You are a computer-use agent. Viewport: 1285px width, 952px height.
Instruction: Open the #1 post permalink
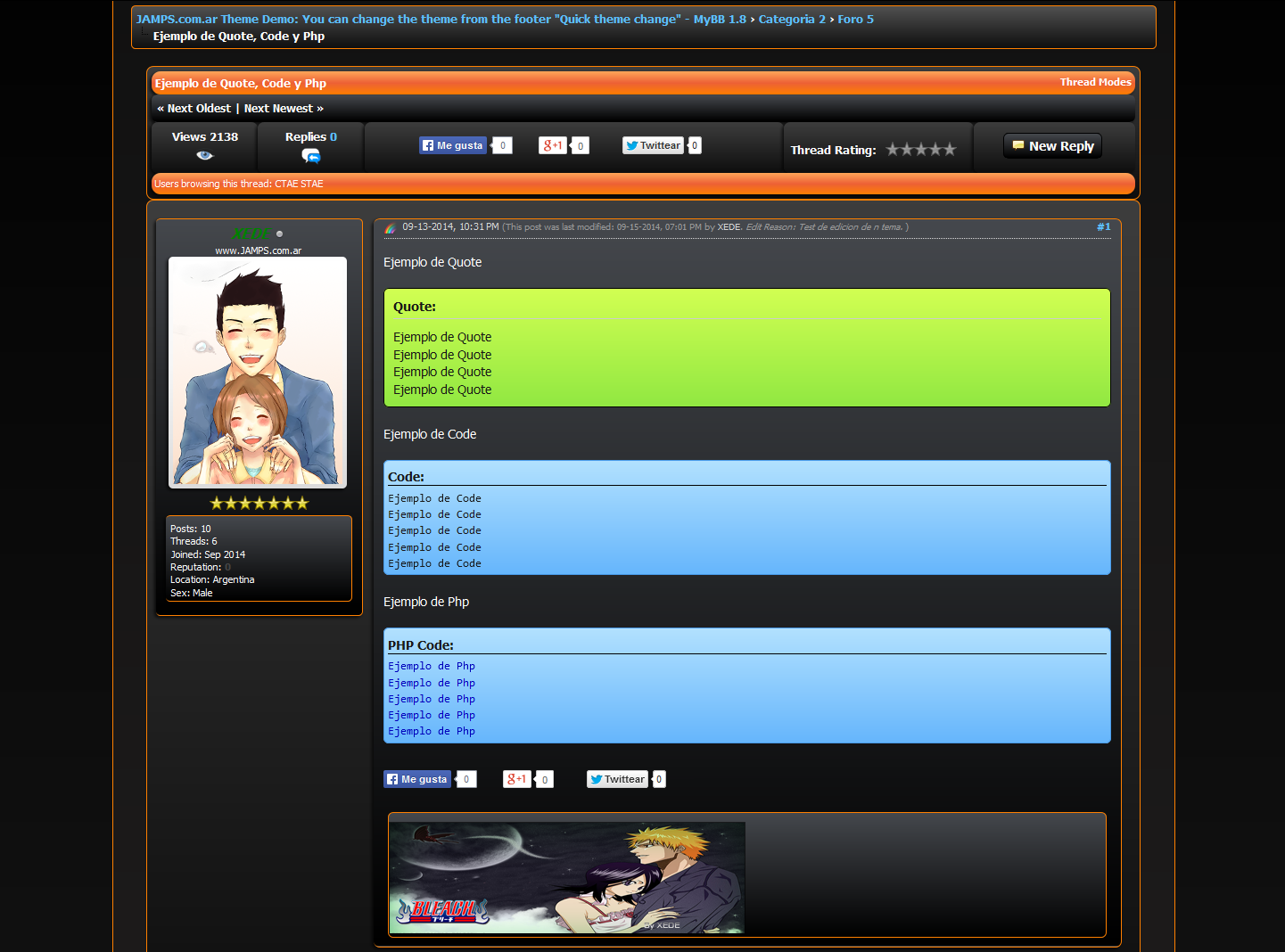click(x=1103, y=227)
